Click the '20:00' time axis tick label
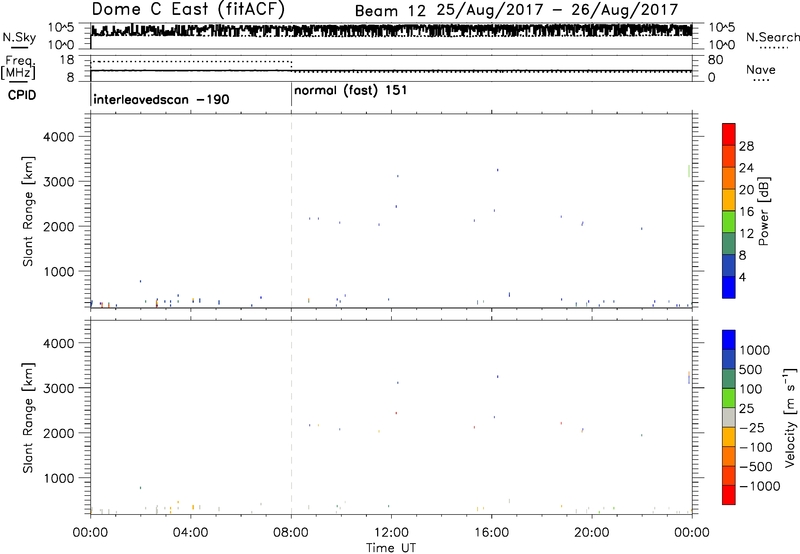This screenshot has width=800, height=554. (592, 533)
